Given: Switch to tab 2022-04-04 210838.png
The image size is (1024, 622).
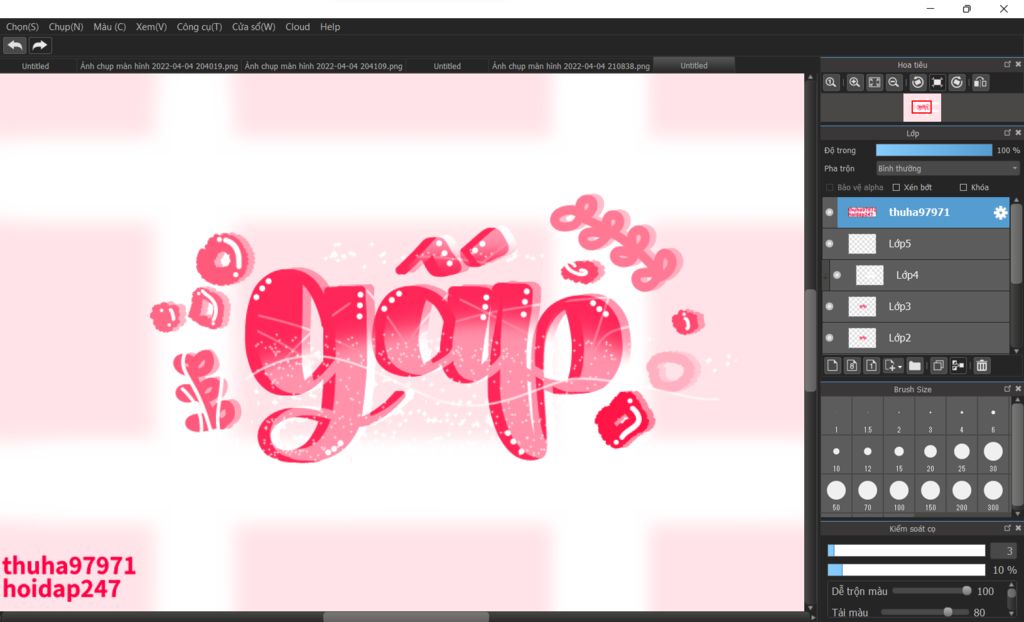Looking at the screenshot, I should coord(571,66).
